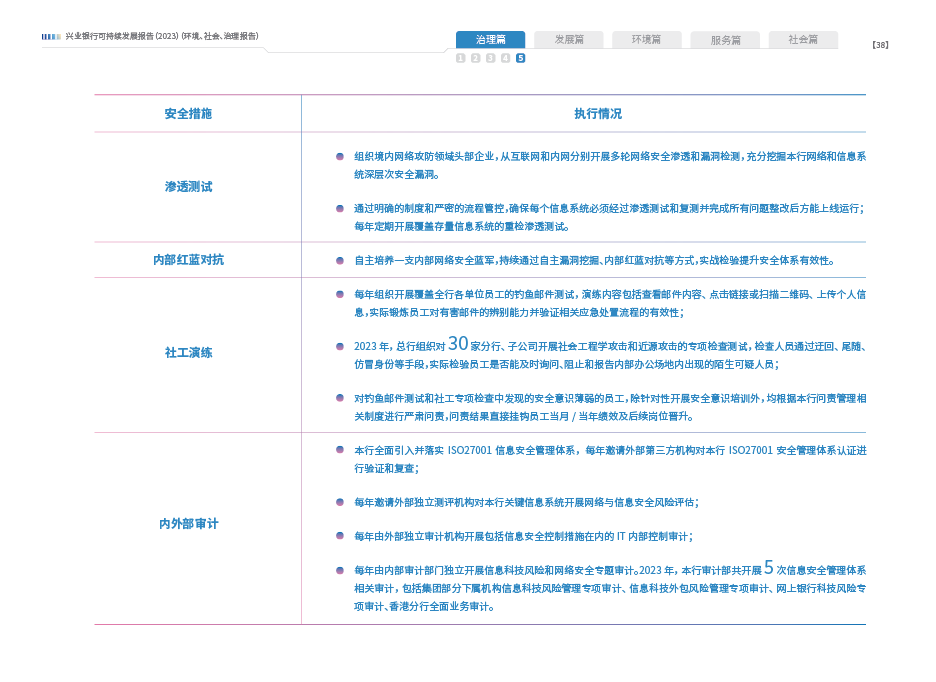The image size is (936, 682).
Task: Click the 社工演练 row label
Action: click(189, 353)
